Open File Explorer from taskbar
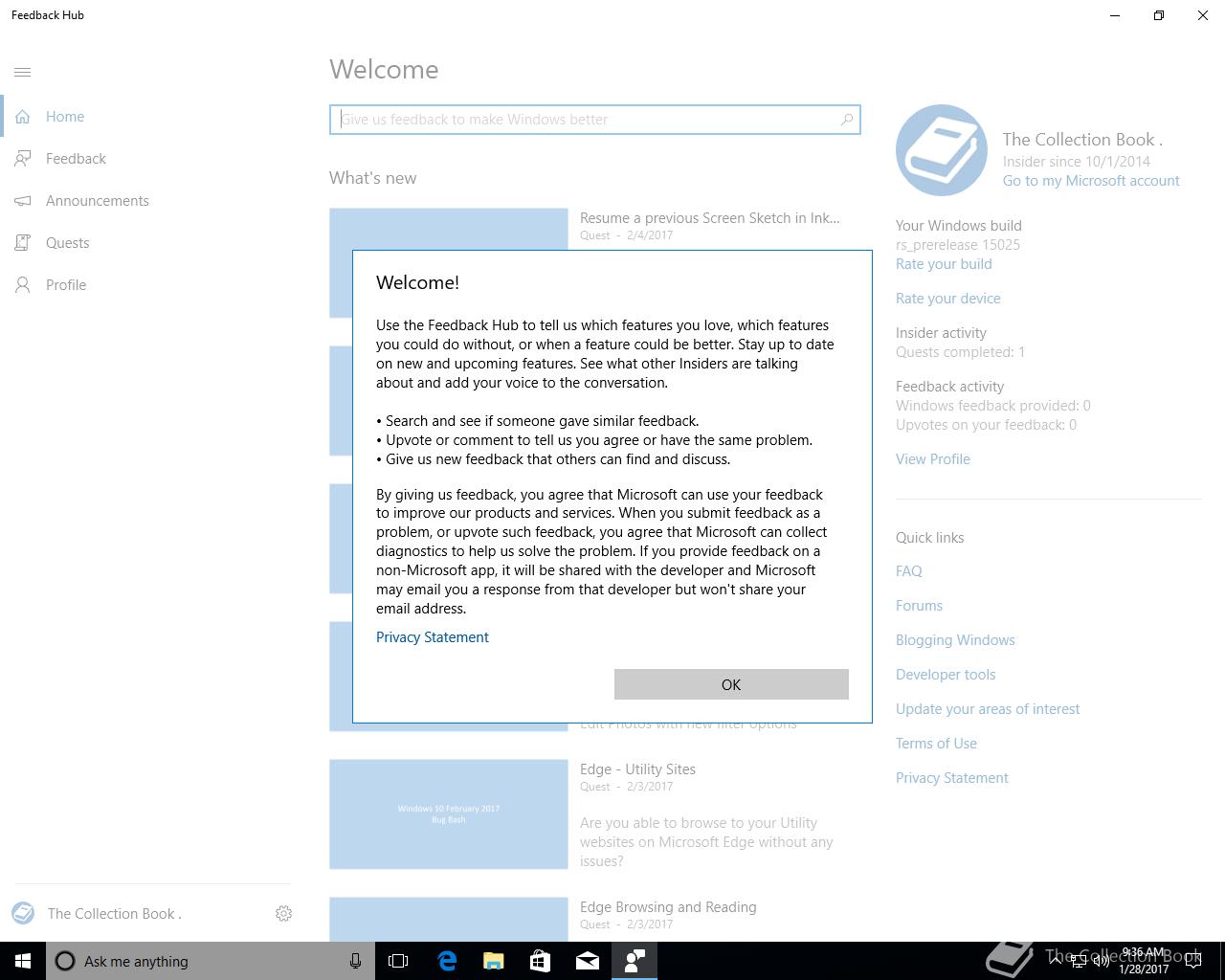Screen dimensions: 1225x980 [494, 961]
